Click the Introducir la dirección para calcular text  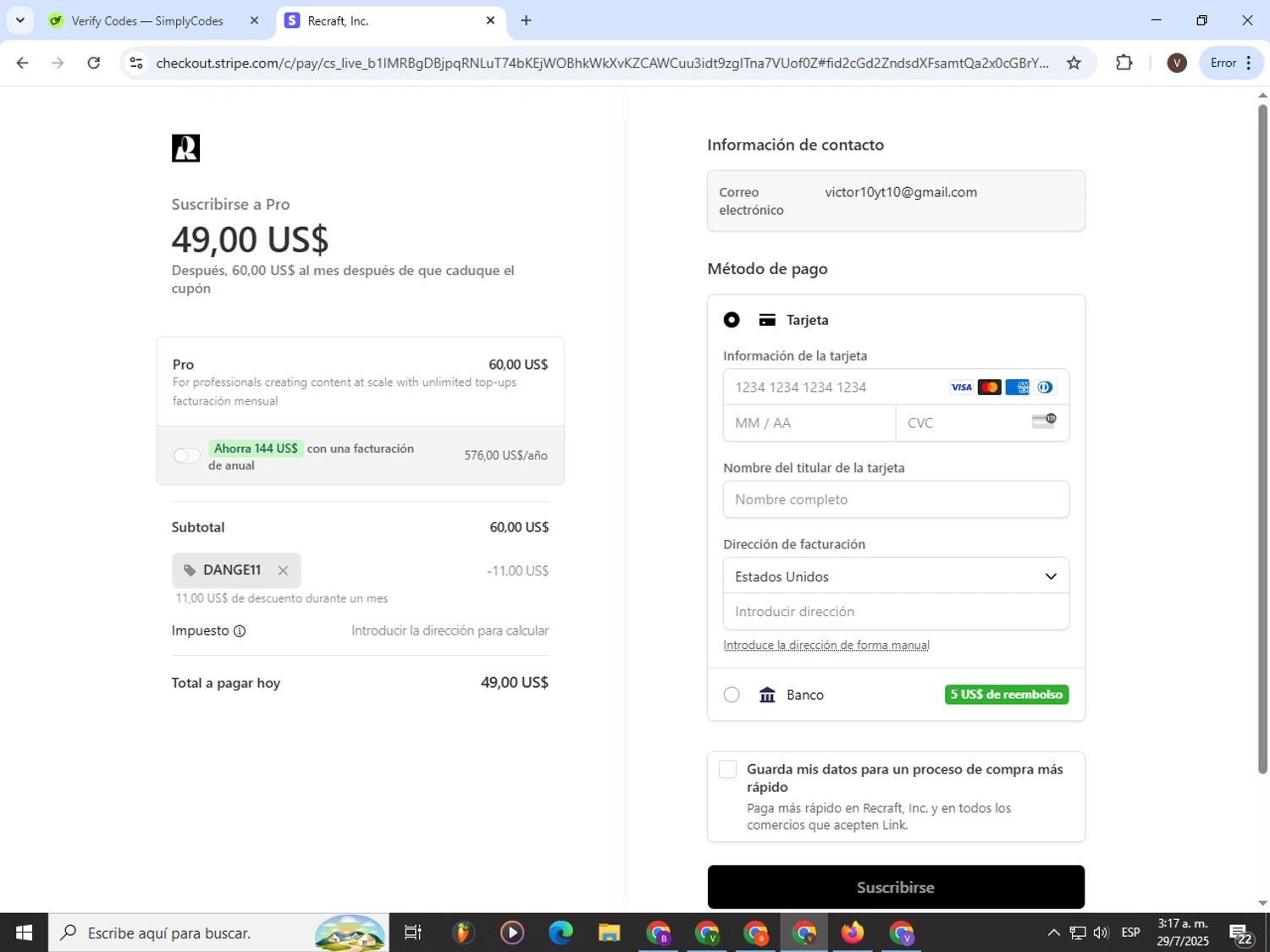(x=450, y=631)
